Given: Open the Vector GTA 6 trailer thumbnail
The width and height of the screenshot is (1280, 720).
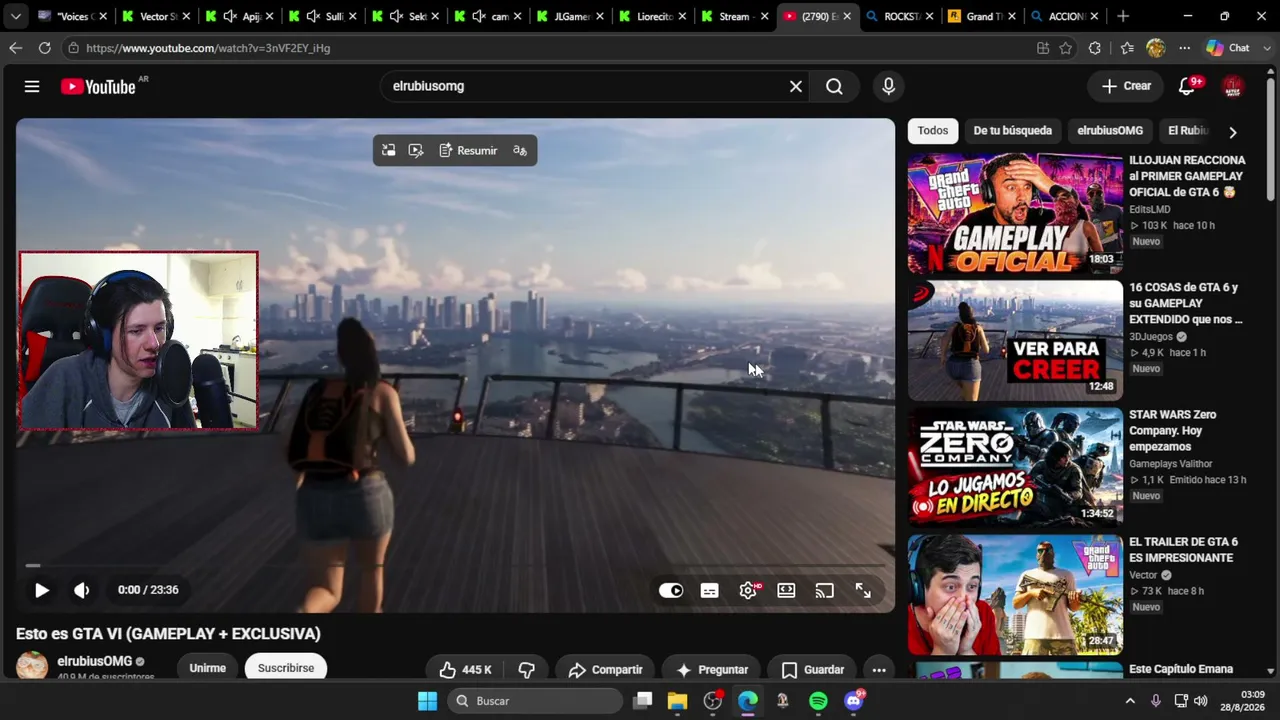Looking at the screenshot, I should [x=1015, y=594].
